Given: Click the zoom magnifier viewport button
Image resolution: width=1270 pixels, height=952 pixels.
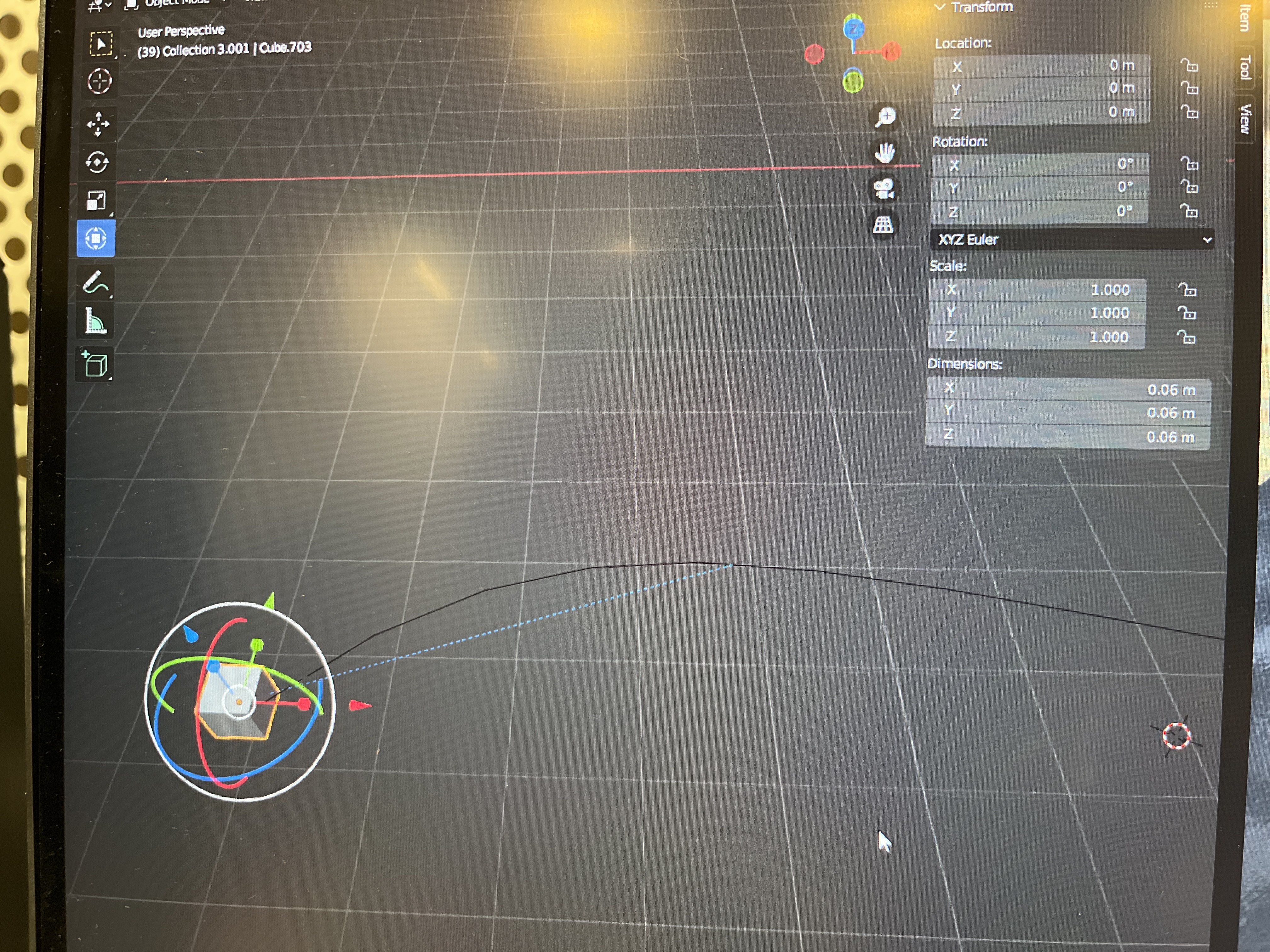Looking at the screenshot, I should 885,117.
